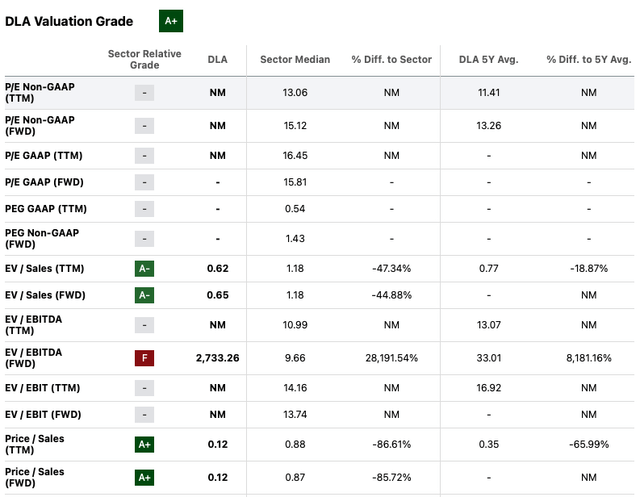Select the EV / Sales (TTM) row label

click(44, 268)
